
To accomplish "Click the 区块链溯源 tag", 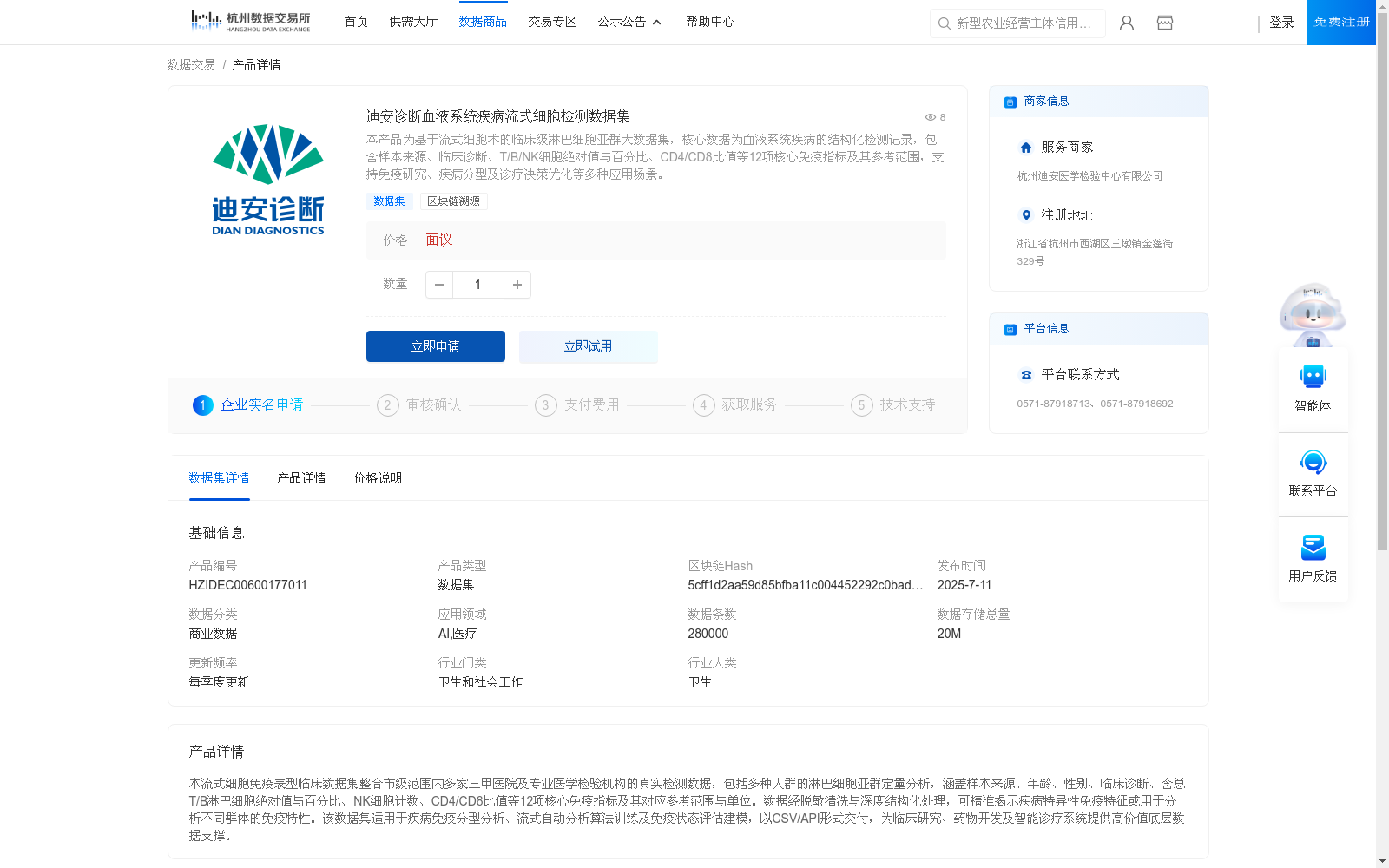I will [x=453, y=201].
